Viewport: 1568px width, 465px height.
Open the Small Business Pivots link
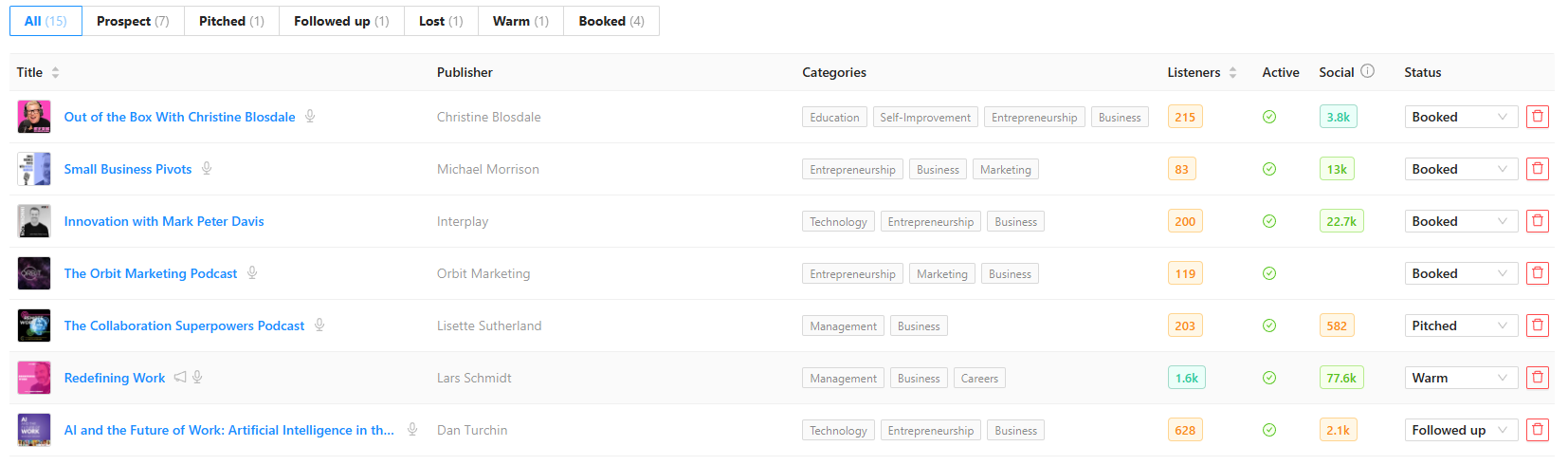tap(128, 169)
